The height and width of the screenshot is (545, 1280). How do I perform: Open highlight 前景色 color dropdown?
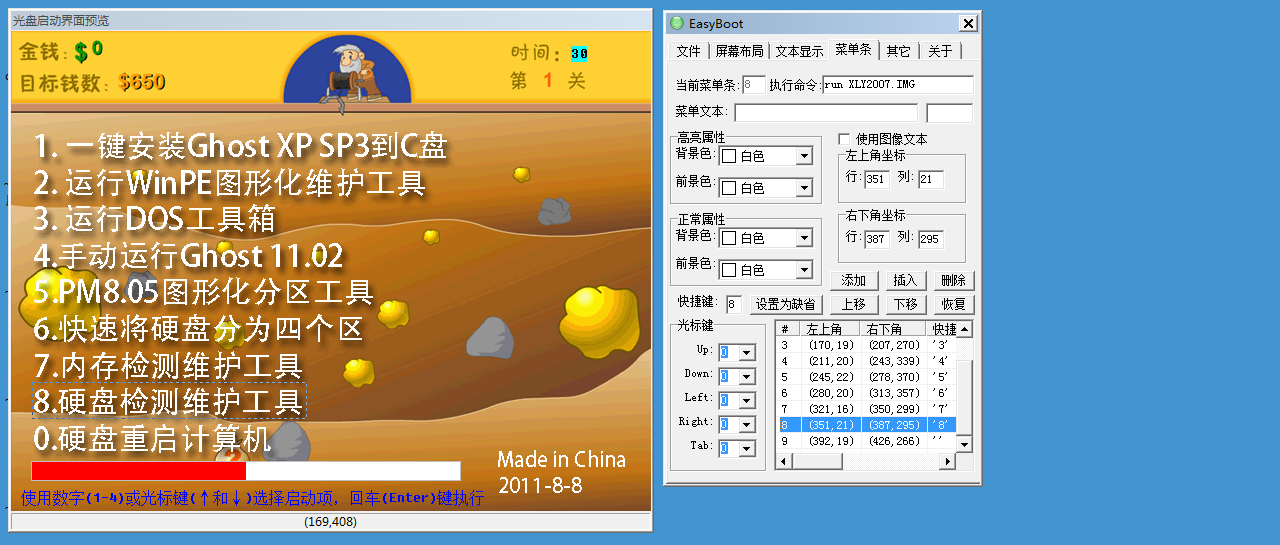coord(804,188)
